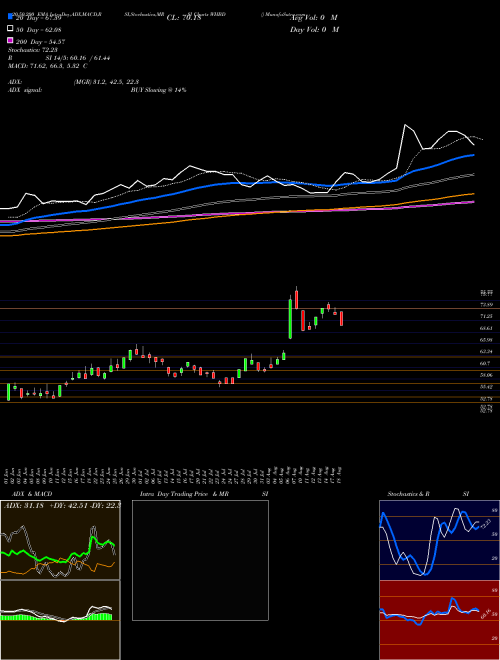This screenshot has height=660, width=500.
Task: Click the magenta 200 Day legend swatch
Action: tap(11, 40)
